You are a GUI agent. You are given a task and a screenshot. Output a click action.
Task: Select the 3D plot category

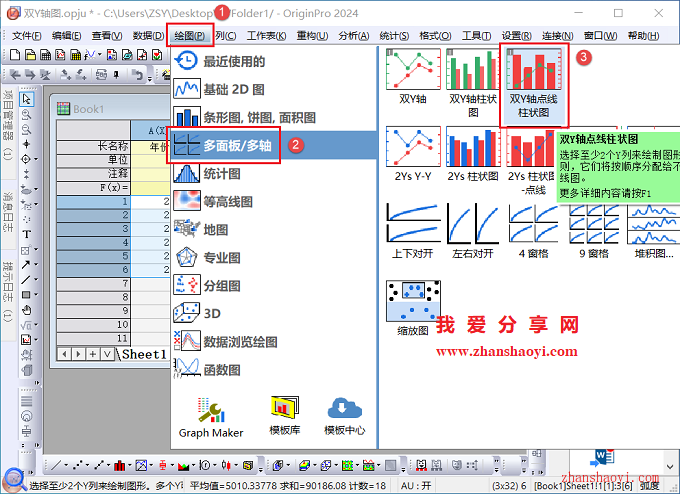pyautogui.click(x=274, y=313)
